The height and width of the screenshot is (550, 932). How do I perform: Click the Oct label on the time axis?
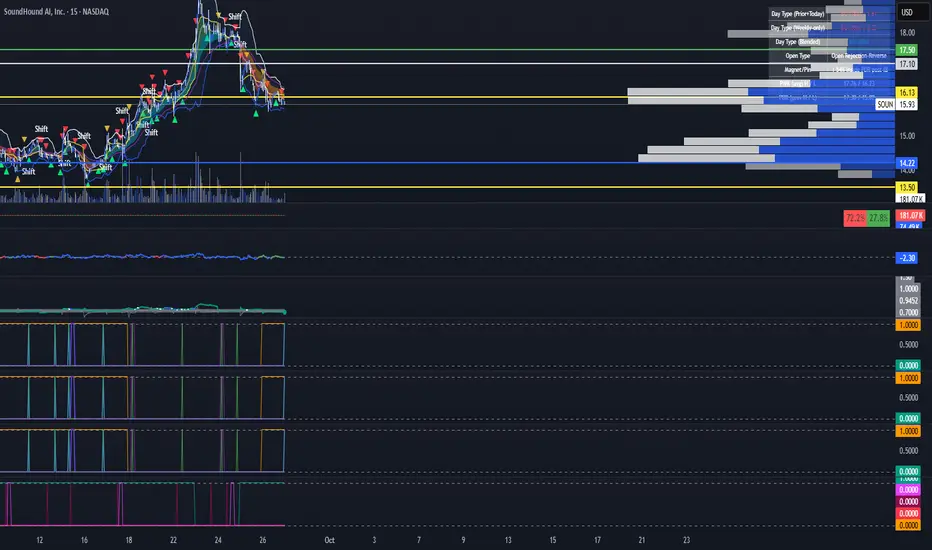point(329,540)
